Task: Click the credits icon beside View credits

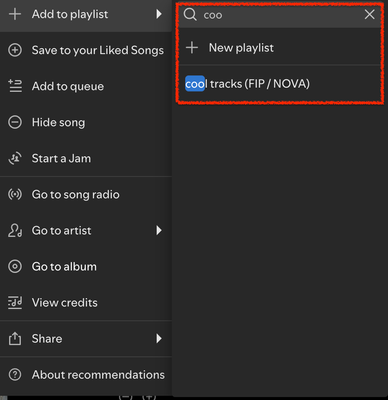Action: click(x=15, y=302)
